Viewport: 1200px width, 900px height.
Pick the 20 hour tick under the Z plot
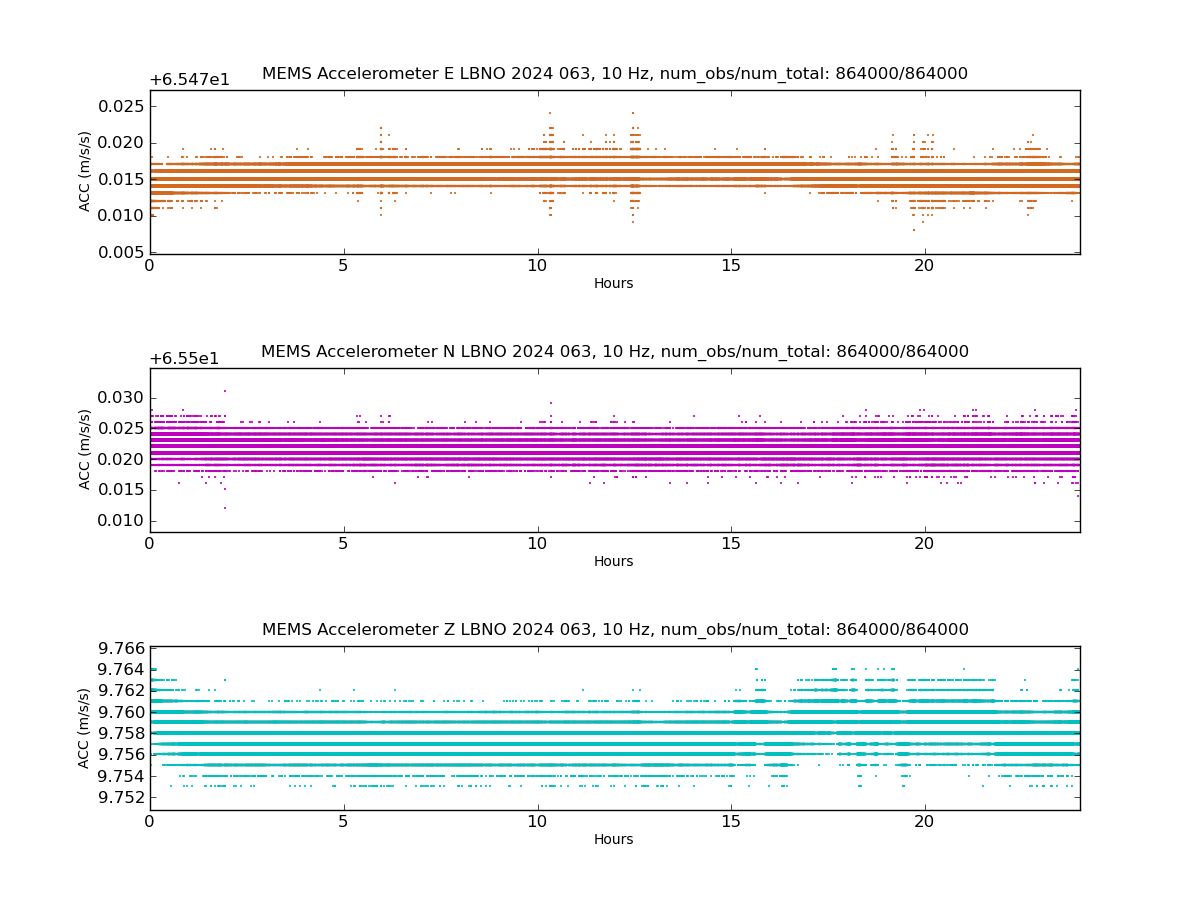pos(925,823)
